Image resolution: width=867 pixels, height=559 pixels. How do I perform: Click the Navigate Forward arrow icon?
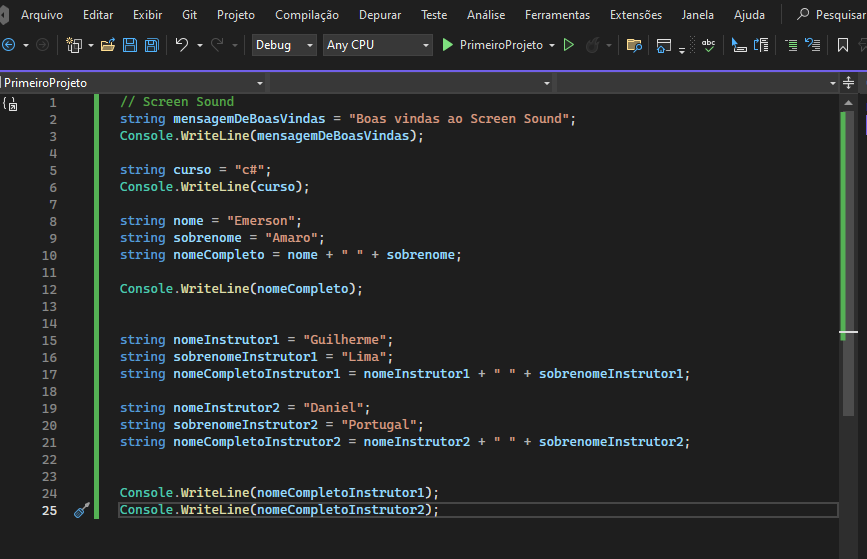(42, 45)
